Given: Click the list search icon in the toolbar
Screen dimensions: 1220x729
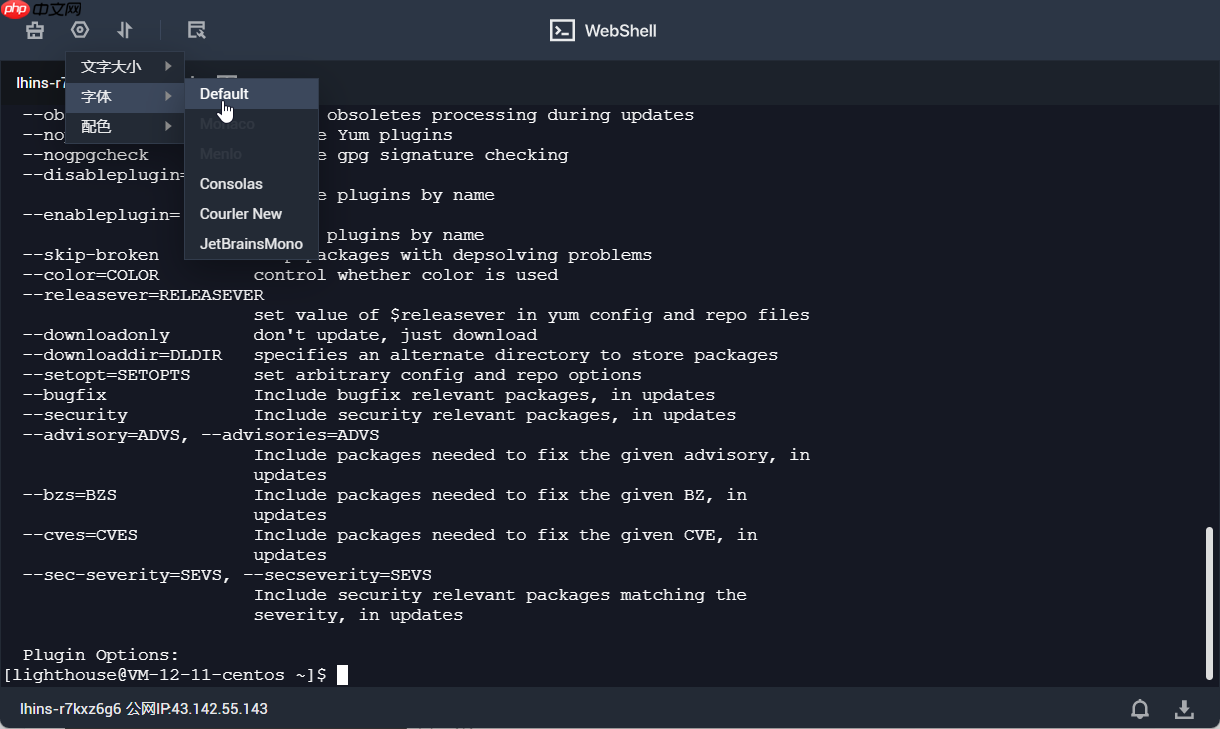Looking at the screenshot, I should pyautogui.click(x=197, y=30).
